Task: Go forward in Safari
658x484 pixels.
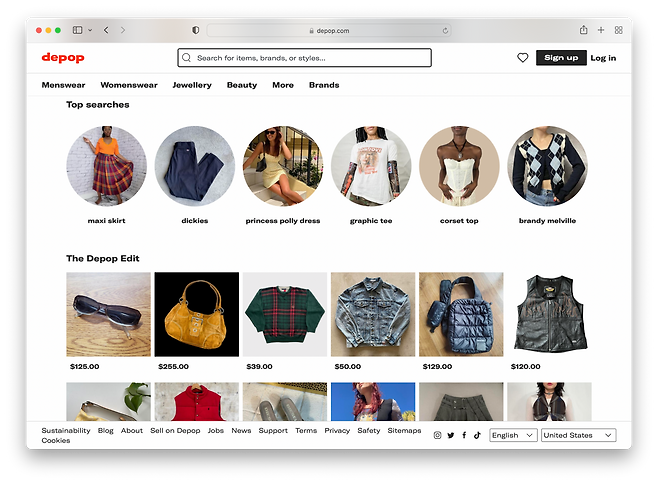Action: 123,30
